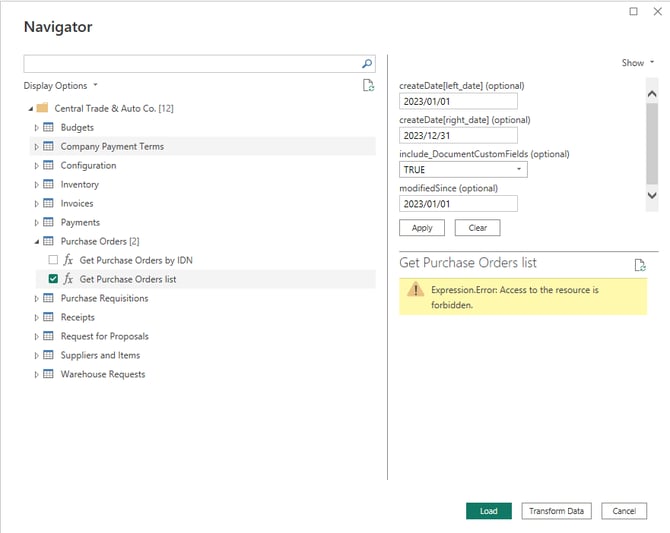Expand the Purchase Requisitions node
The image size is (670, 533).
[36, 298]
